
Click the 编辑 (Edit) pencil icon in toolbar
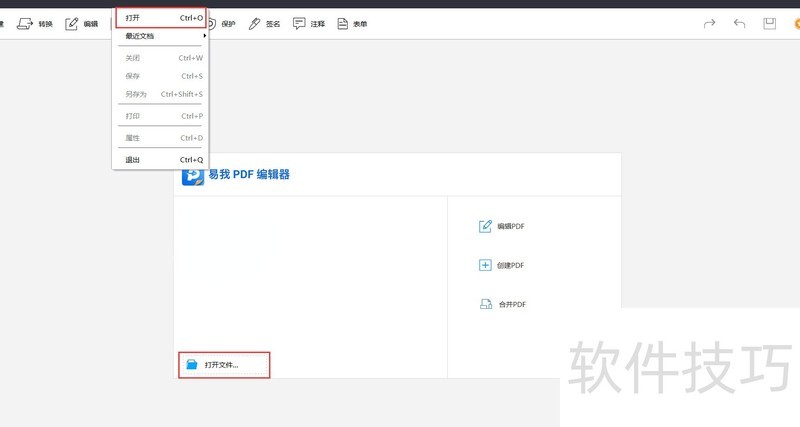point(71,23)
